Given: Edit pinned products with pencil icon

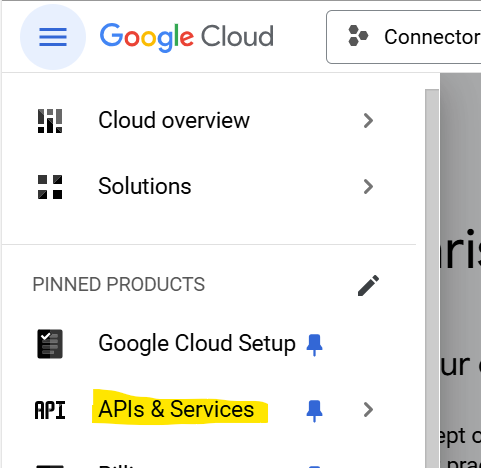Looking at the screenshot, I should [368, 285].
